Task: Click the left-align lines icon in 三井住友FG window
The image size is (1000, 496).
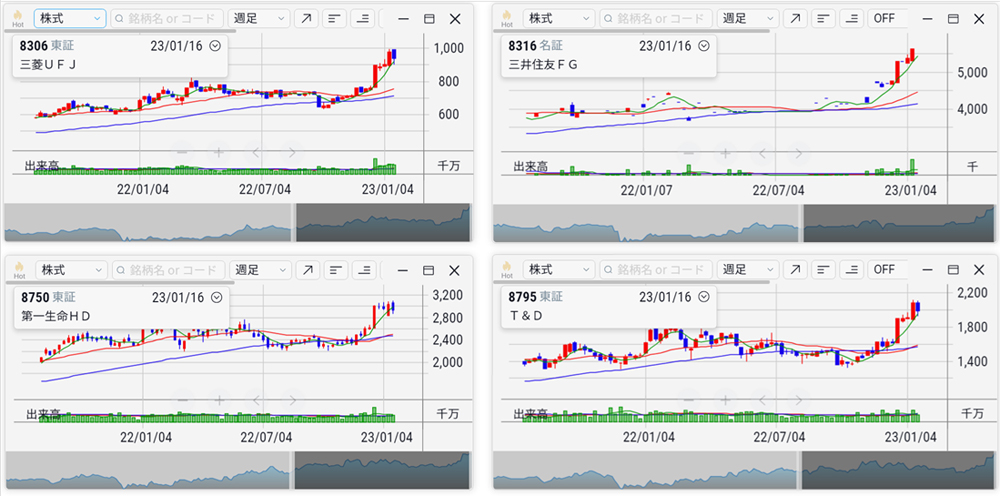Action: click(823, 18)
